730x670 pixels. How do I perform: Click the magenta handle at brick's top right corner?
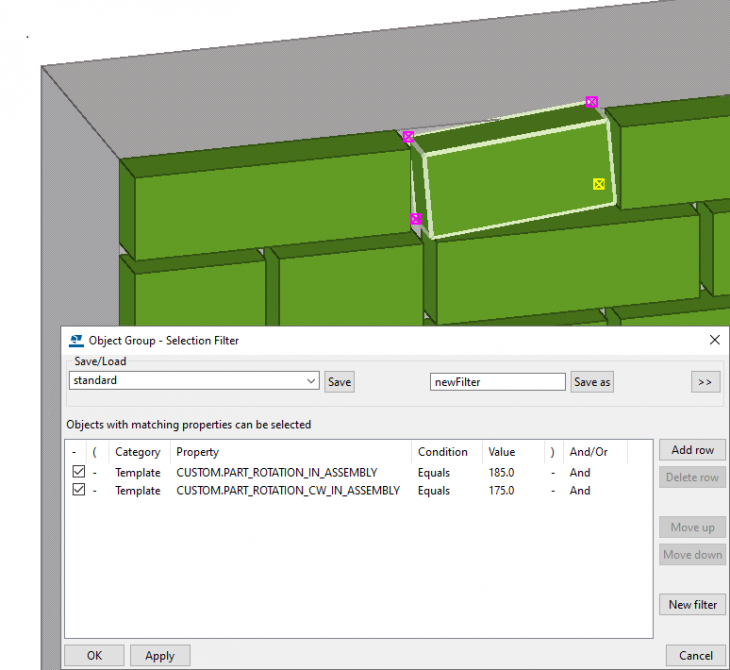click(x=591, y=102)
